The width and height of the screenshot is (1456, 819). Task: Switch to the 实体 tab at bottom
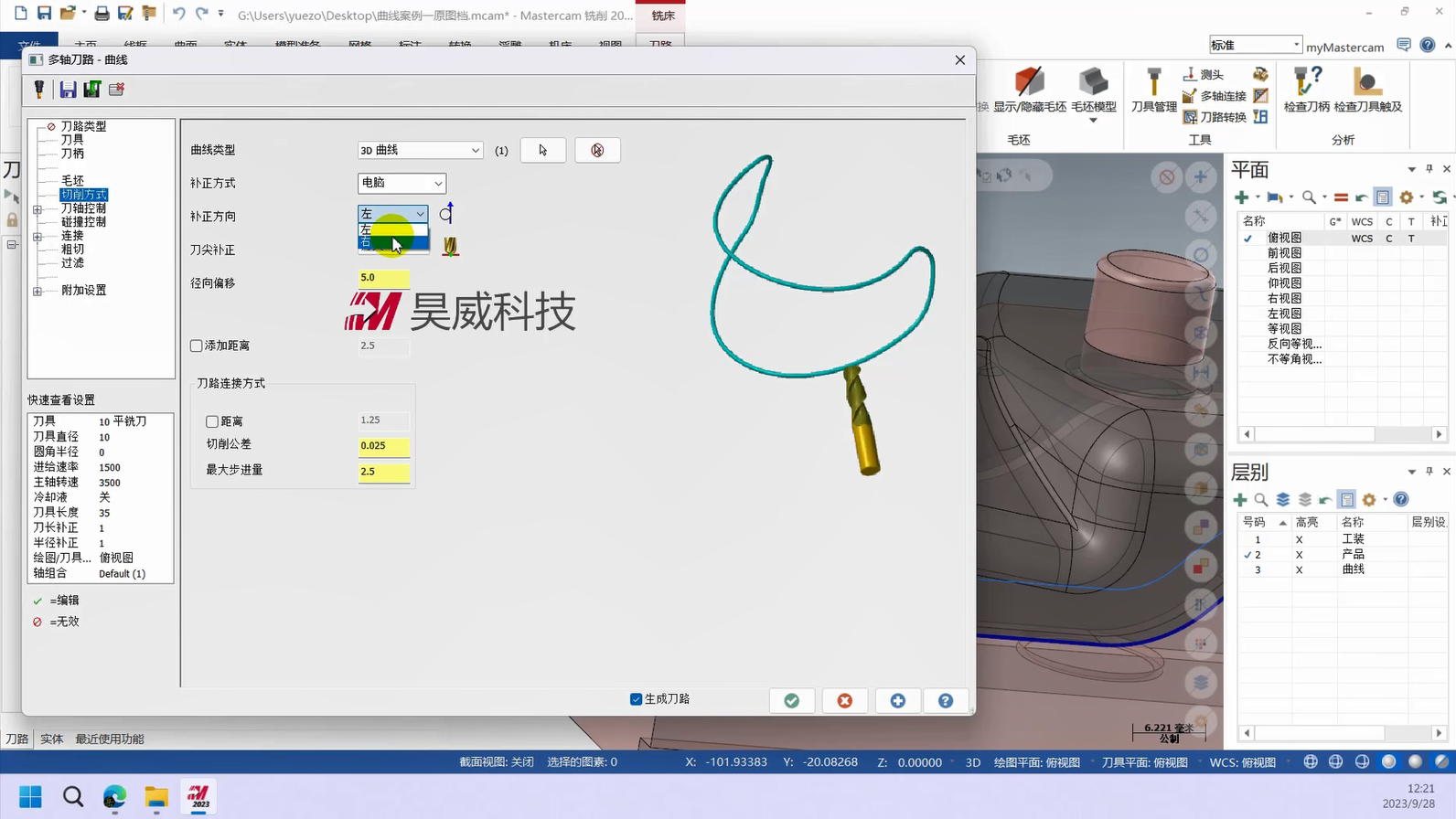click(52, 739)
